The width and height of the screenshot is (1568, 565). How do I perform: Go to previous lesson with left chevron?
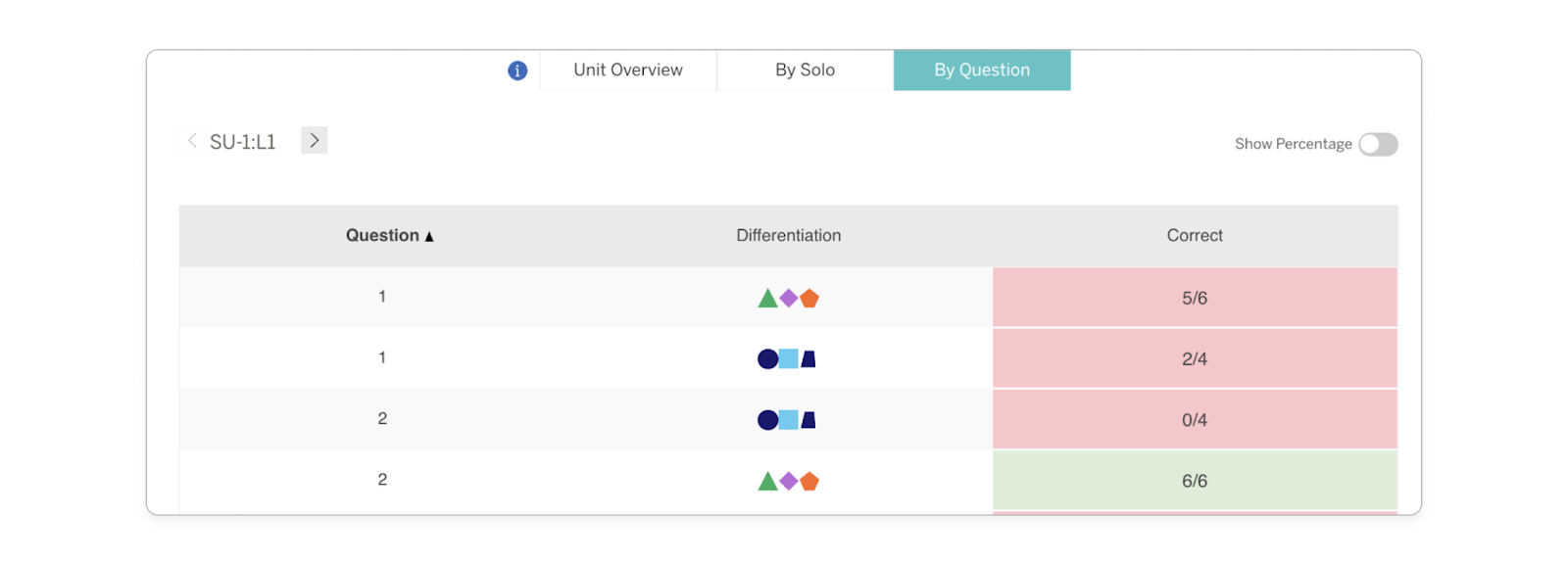[x=192, y=141]
